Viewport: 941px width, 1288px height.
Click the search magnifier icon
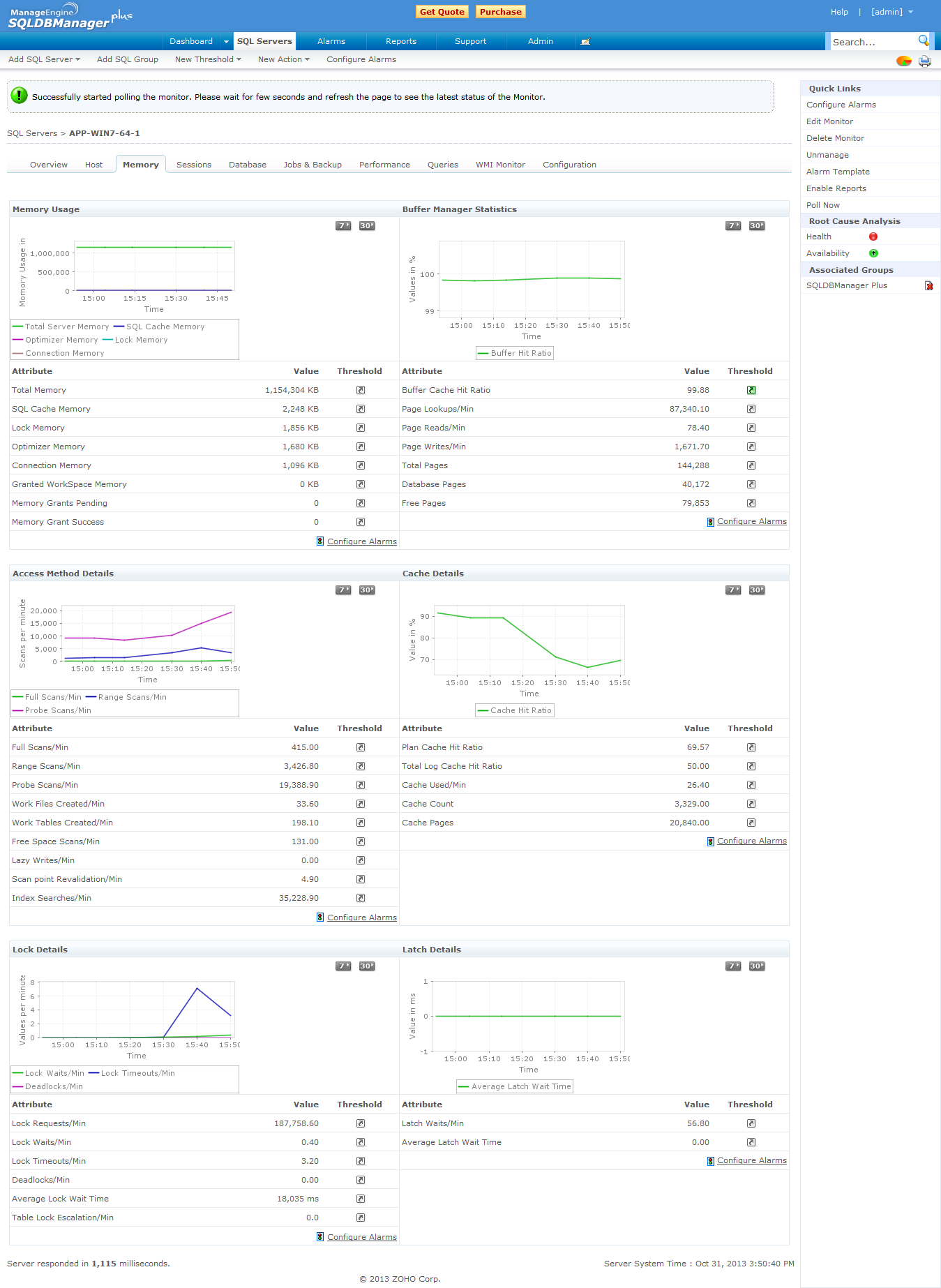923,40
